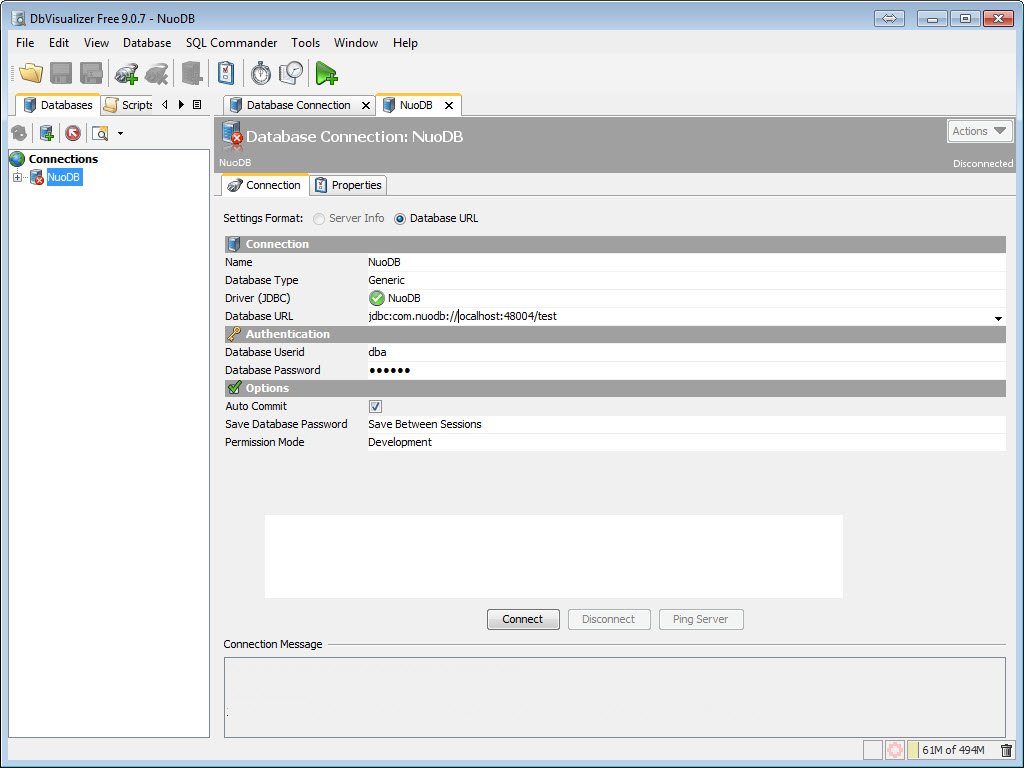1024x768 pixels.
Task: Switch to the Scripts tab
Action: click(x=128, y=105)
